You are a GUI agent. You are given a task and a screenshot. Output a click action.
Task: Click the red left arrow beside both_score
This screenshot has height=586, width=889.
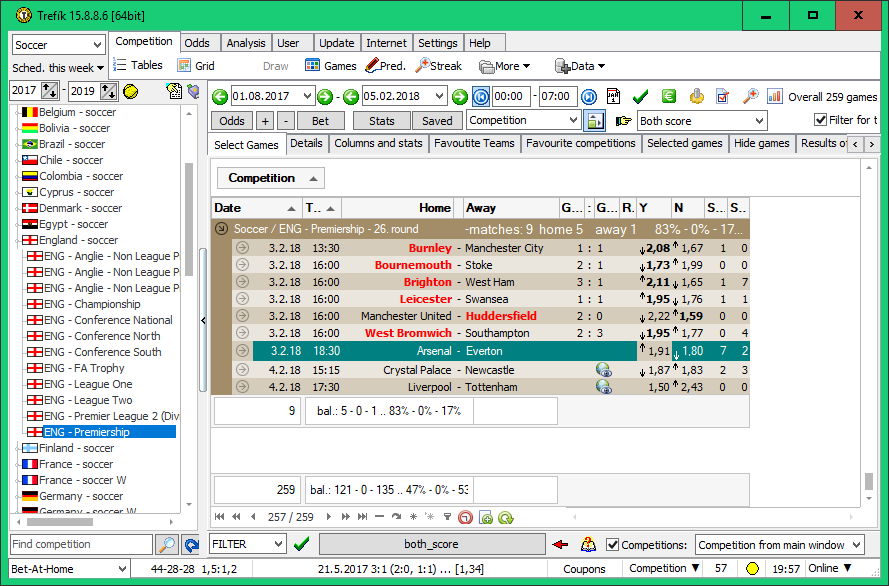[x=560, y=545]
